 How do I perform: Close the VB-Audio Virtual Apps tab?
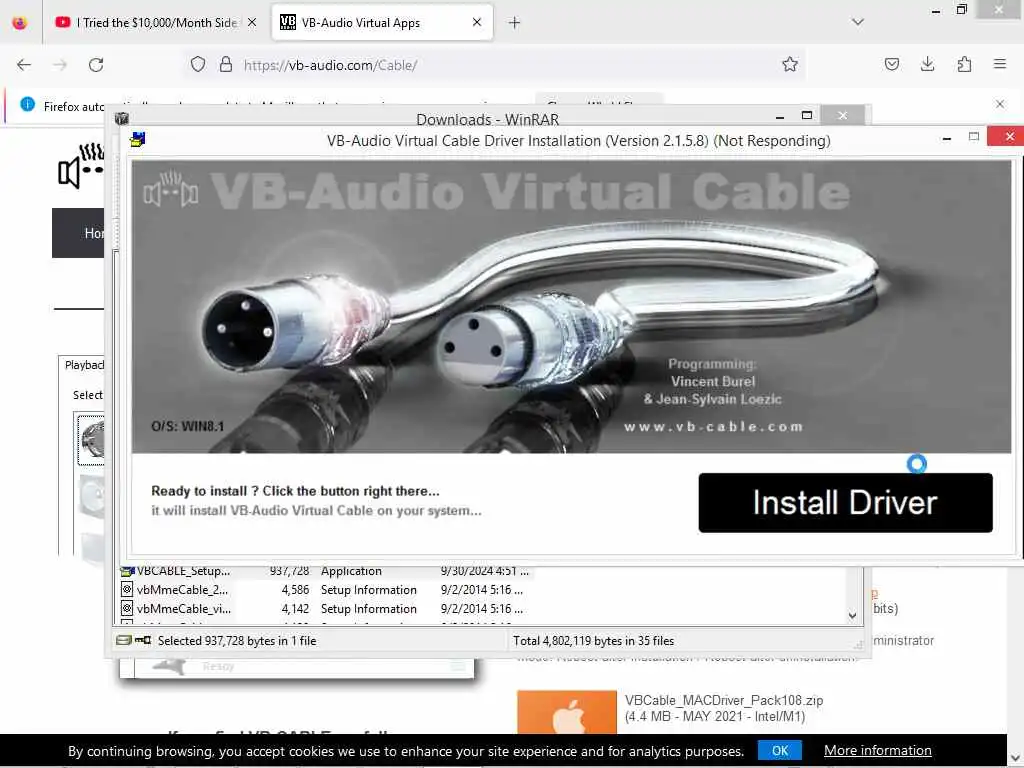click(x=477, y=22)
